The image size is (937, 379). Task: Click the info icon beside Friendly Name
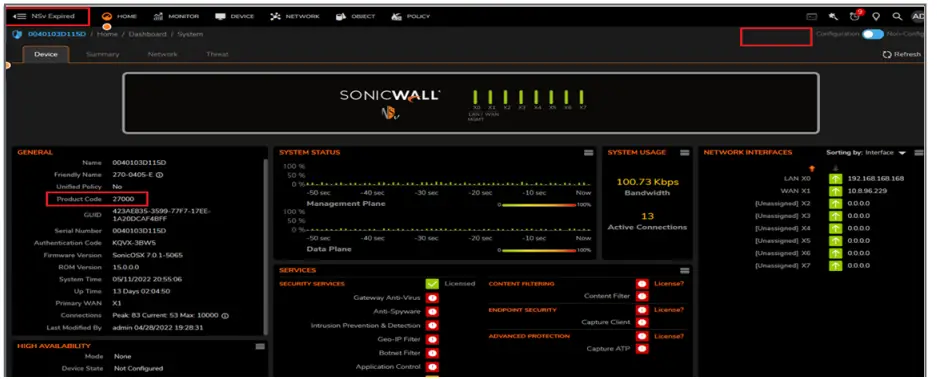(160, 175)
